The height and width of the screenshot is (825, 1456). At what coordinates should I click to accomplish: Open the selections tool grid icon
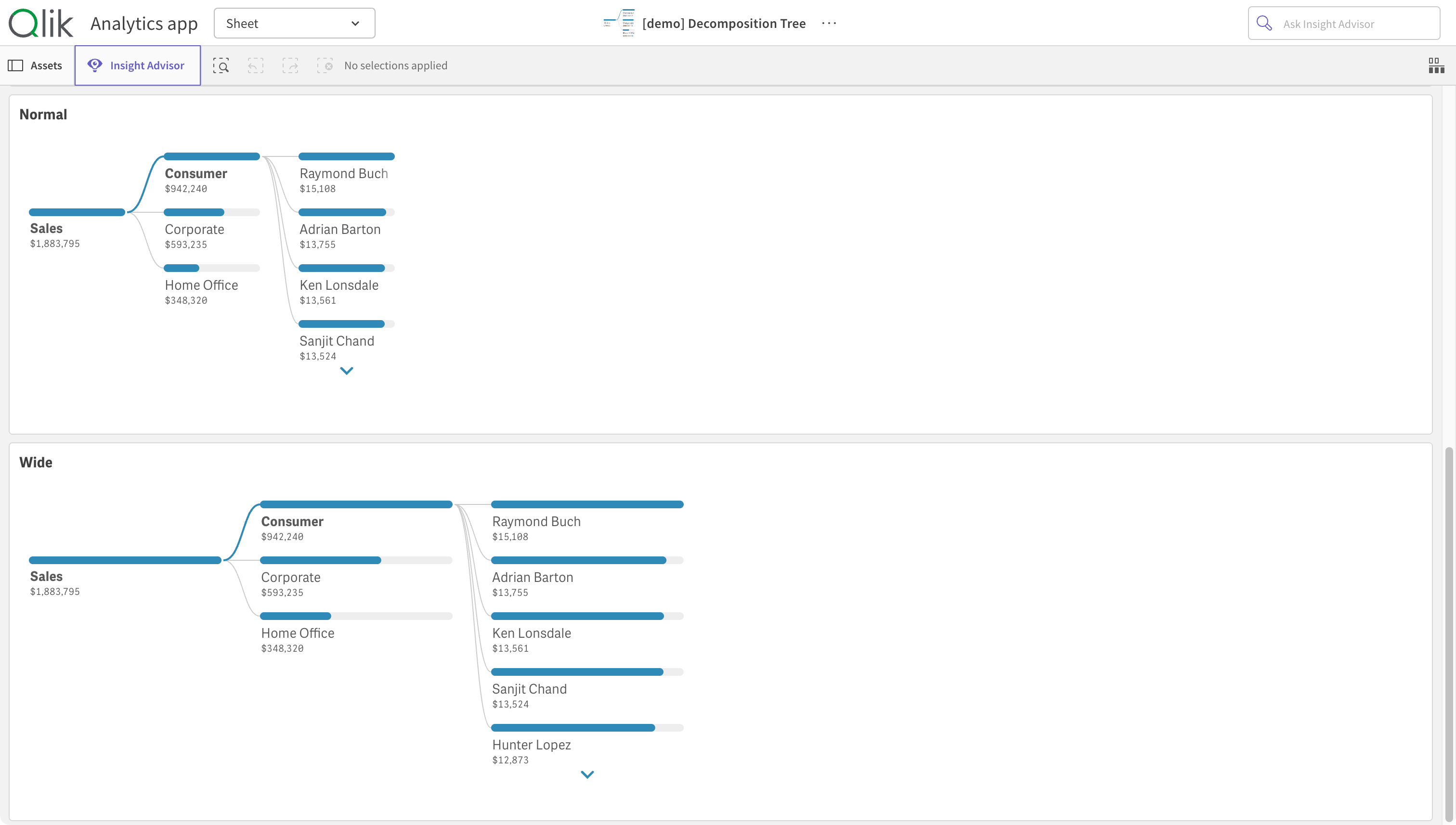(1436, 66)
